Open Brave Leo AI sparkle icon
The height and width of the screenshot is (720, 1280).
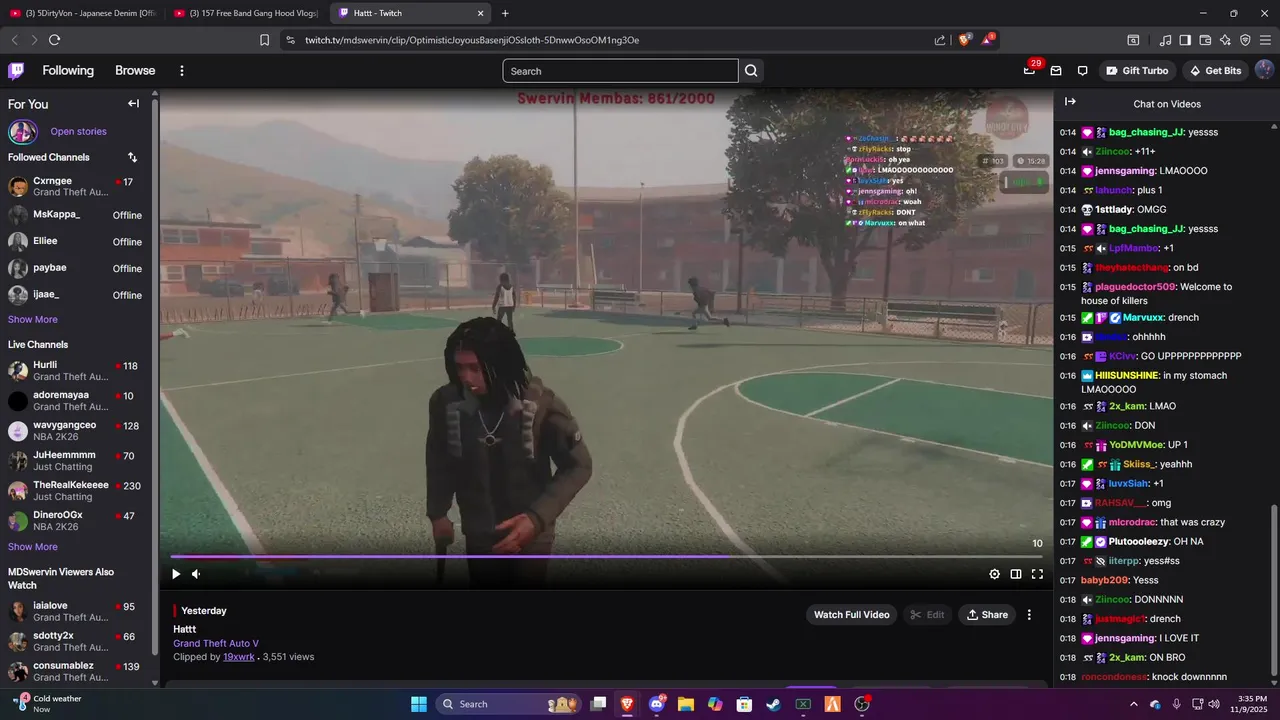pyautogui.click(x=1225, y=40)
